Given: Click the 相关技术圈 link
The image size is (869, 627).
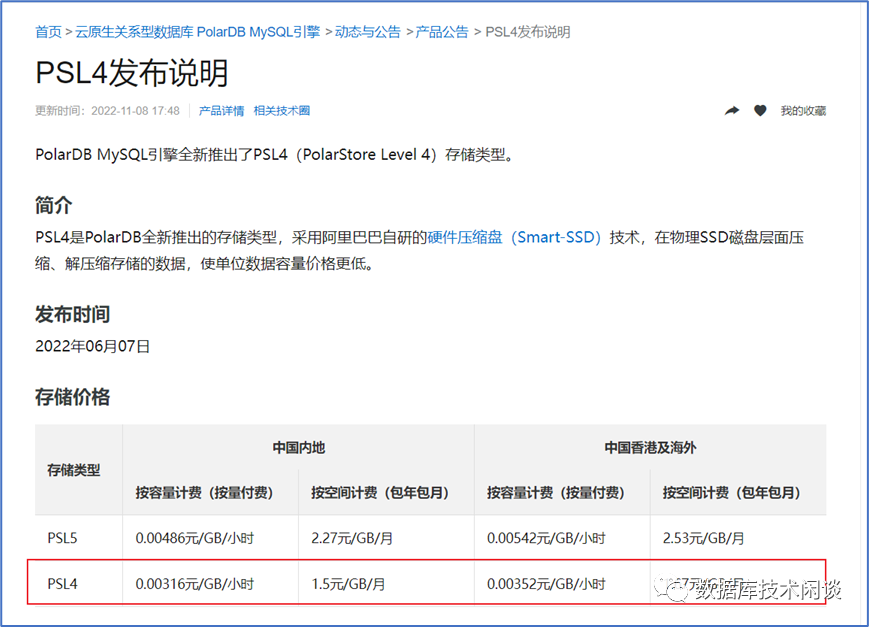Looking at the screenshot, I should (282, 111).
